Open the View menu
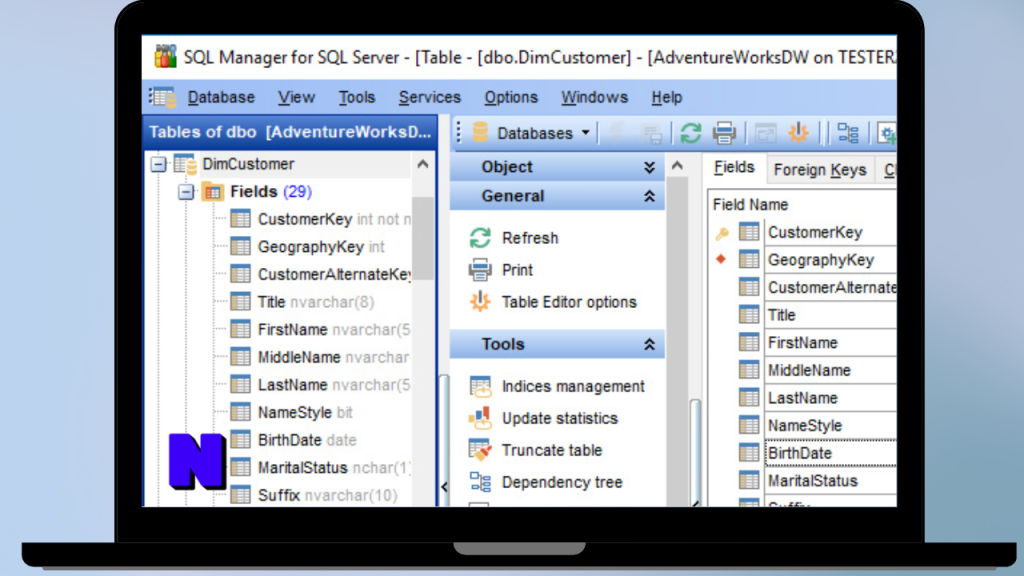The width and height of the screenshot is (1024, 576). tap(296, 97)
